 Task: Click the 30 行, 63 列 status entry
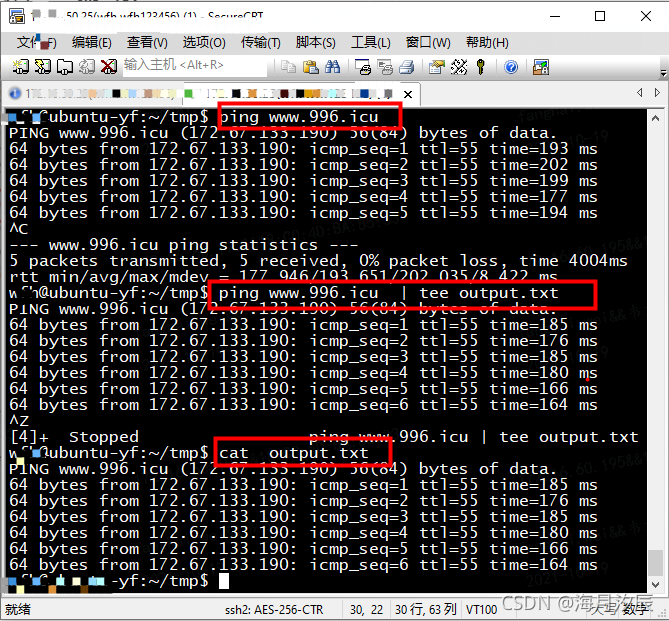click(425, 609)
